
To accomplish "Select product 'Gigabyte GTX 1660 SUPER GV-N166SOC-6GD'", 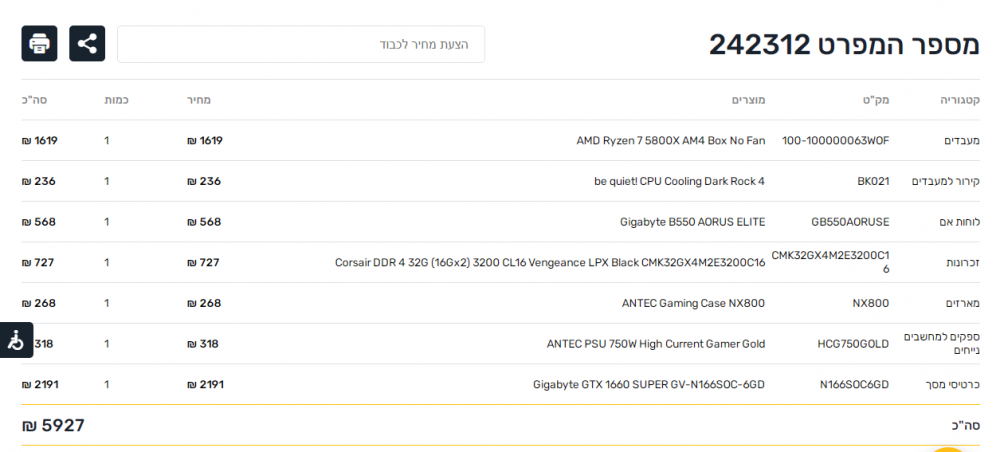I will [649, 385].
